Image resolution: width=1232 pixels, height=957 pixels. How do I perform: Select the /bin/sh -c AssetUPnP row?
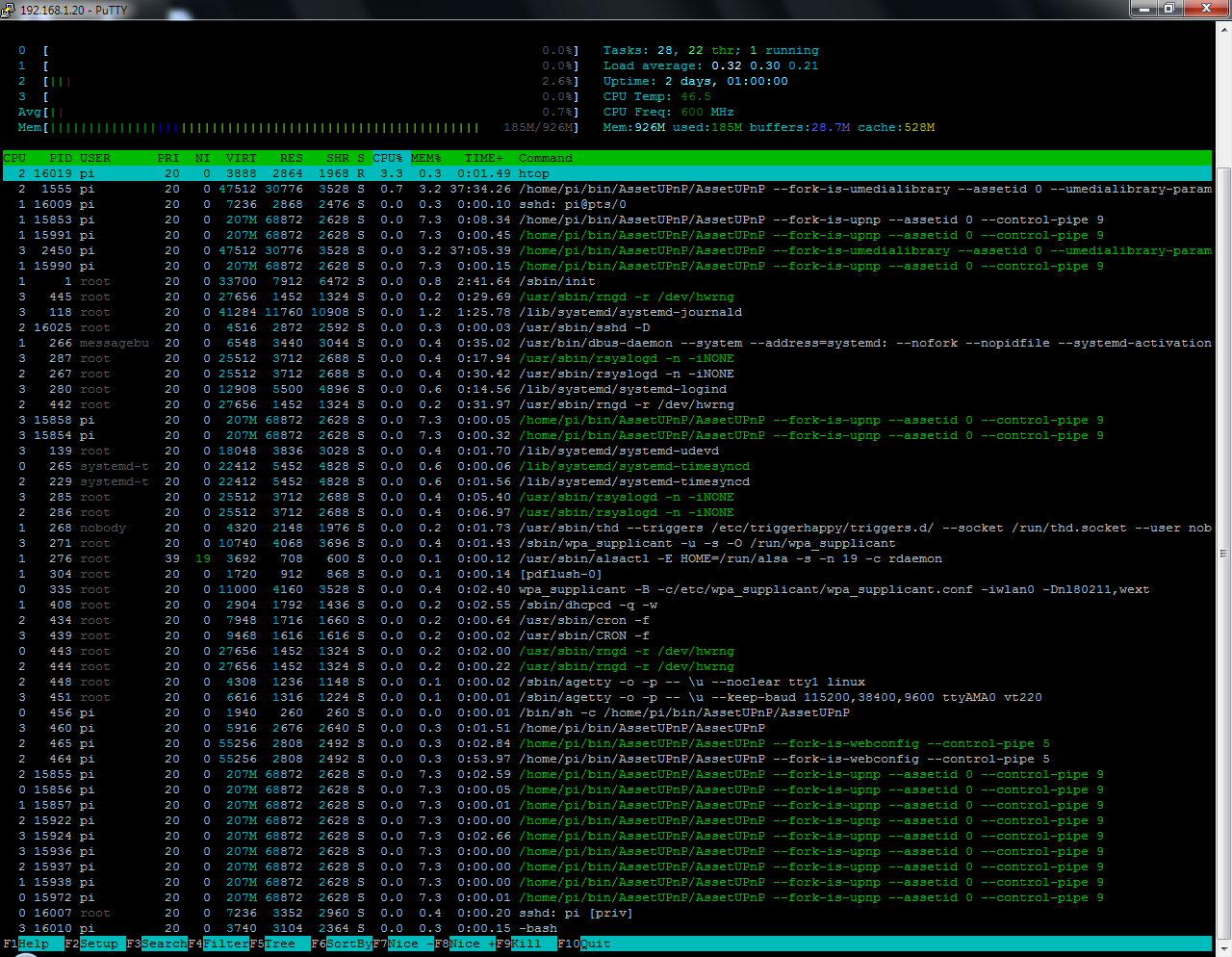[607, 712]
